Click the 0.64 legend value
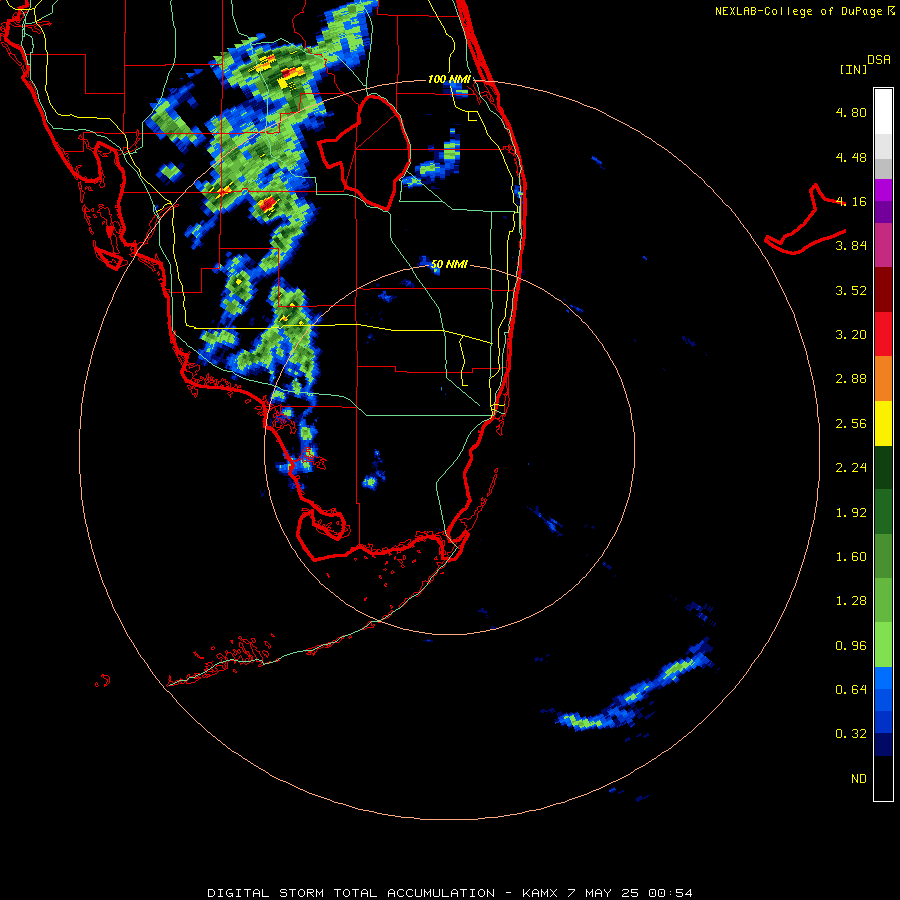This screenshot has height=900, width=900. click(x=851, y=689)
